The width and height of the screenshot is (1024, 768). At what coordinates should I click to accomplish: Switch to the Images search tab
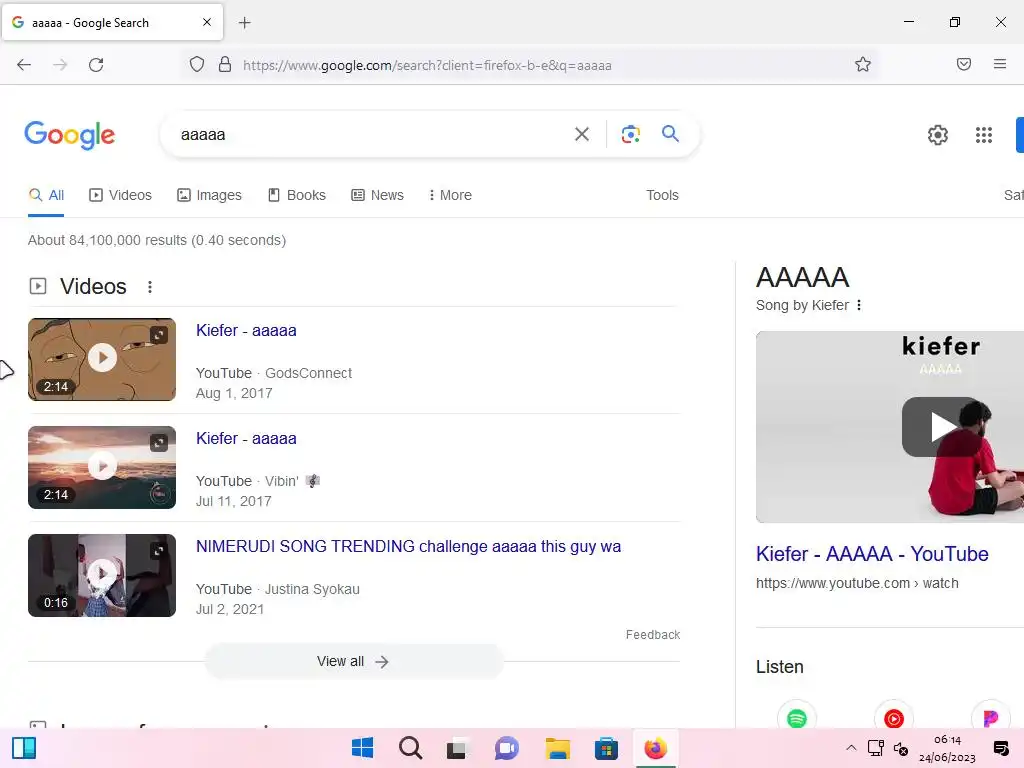point(209,195)
